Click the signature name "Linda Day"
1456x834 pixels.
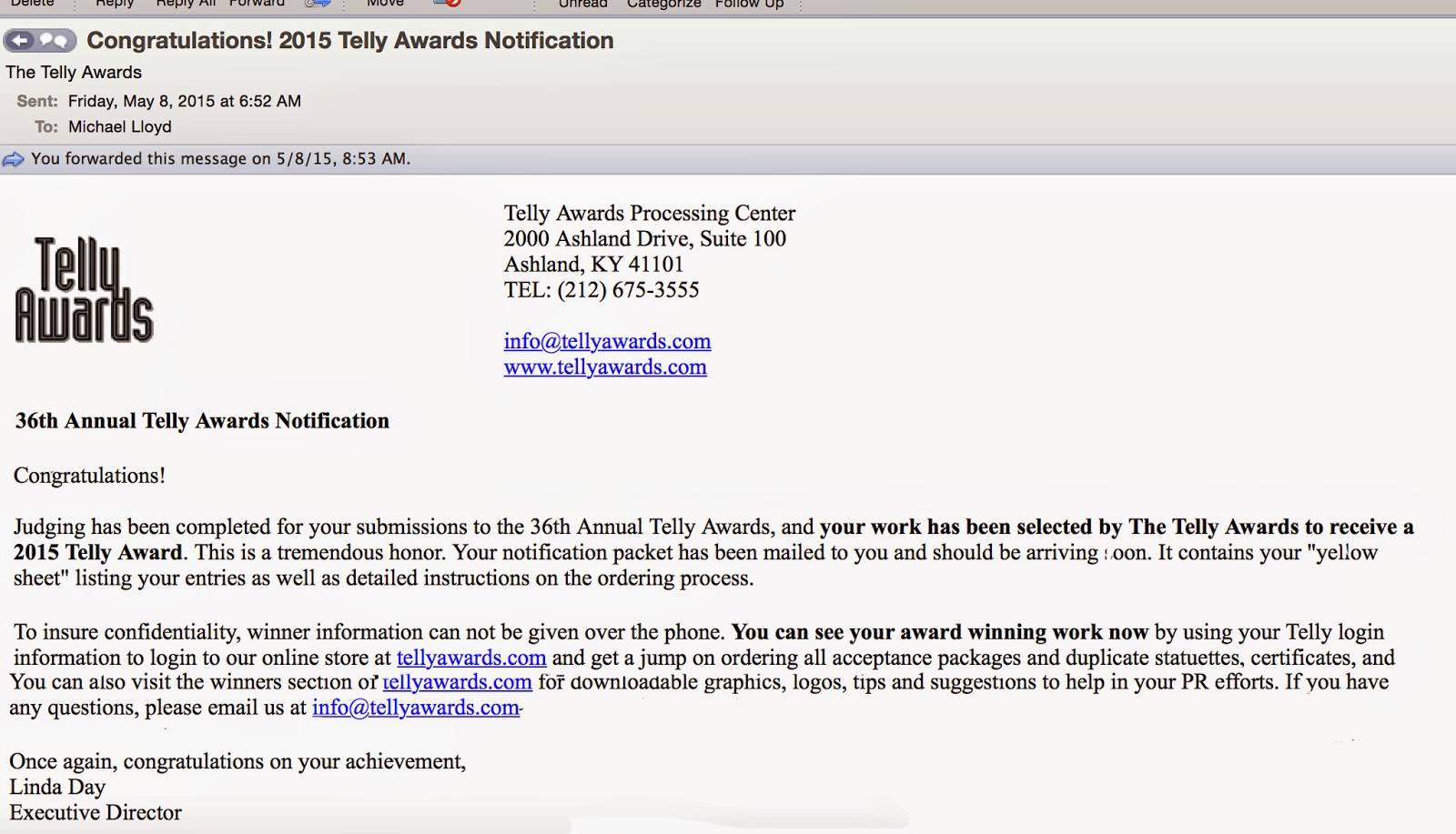pos(57,787)
